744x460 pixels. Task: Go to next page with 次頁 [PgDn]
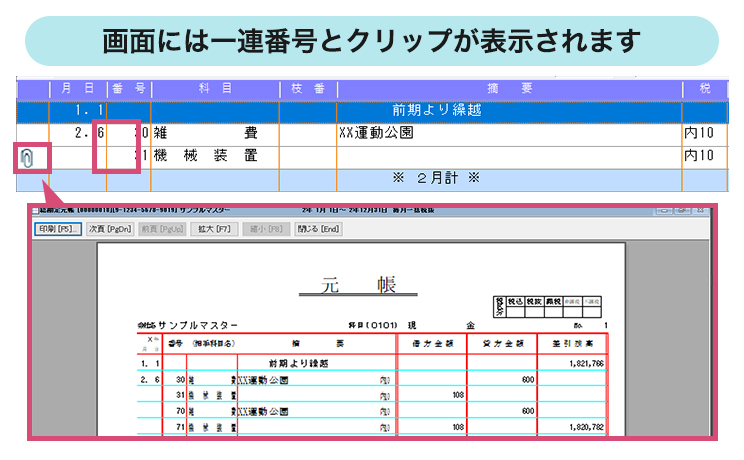click(x=108, y=228)
